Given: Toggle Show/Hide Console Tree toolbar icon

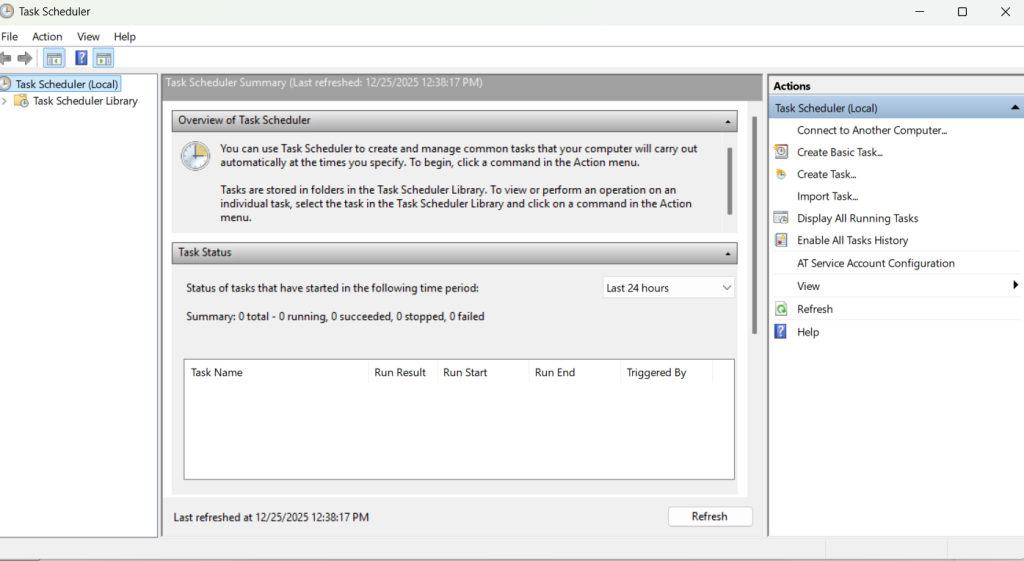Looking at the screenshot, I should click(54, 58).
